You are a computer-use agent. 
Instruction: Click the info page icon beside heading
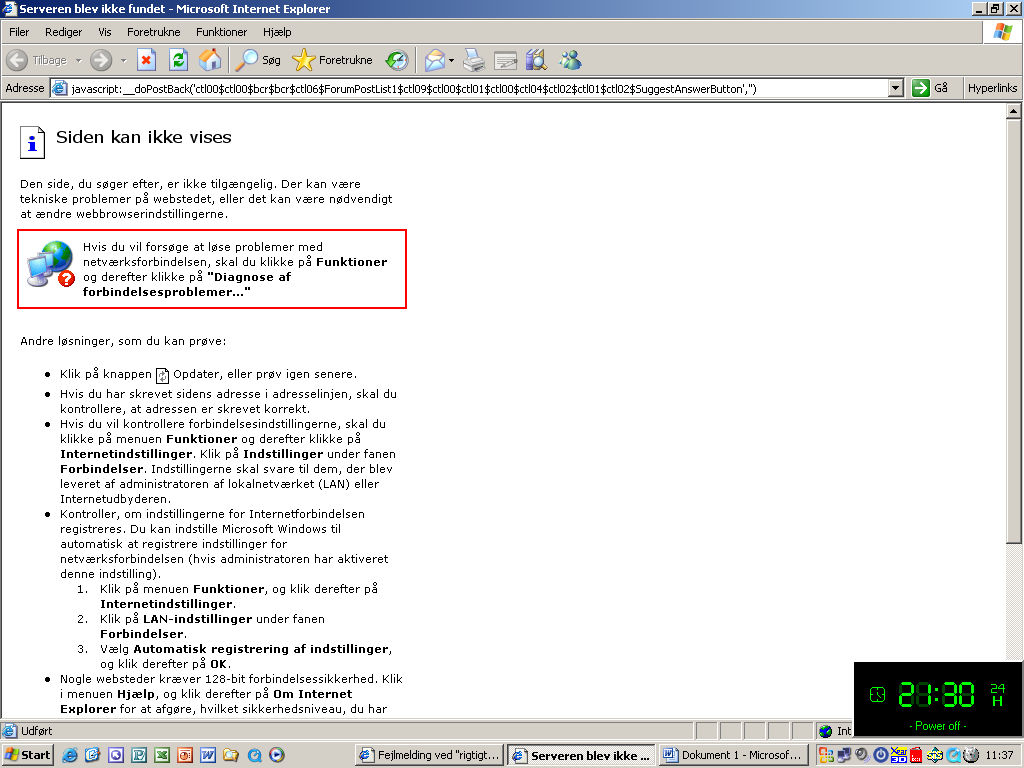coord(32,142)
